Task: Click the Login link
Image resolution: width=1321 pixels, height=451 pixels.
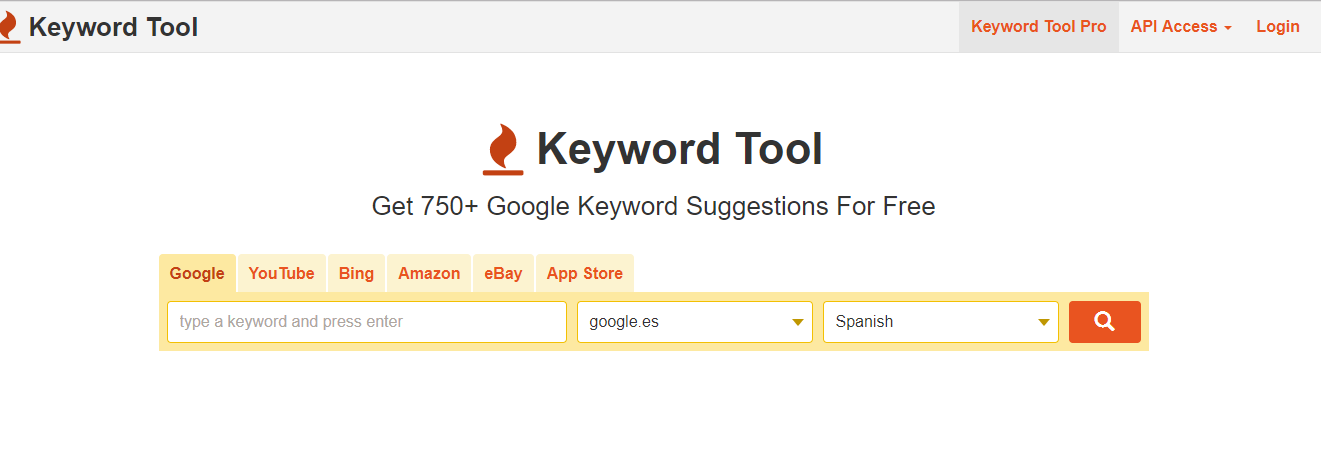Action: pyautogui.click(x=1277, y=27)
